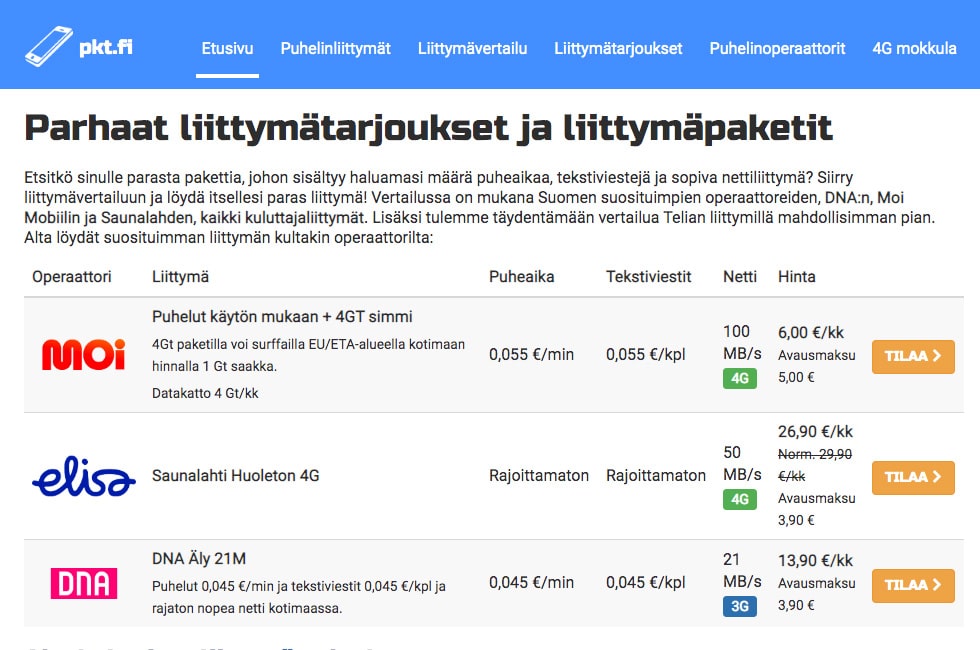Screen dimensions: 980x650
Task: Click the '13,90 €/kk' price
Action: click(815, 561)
